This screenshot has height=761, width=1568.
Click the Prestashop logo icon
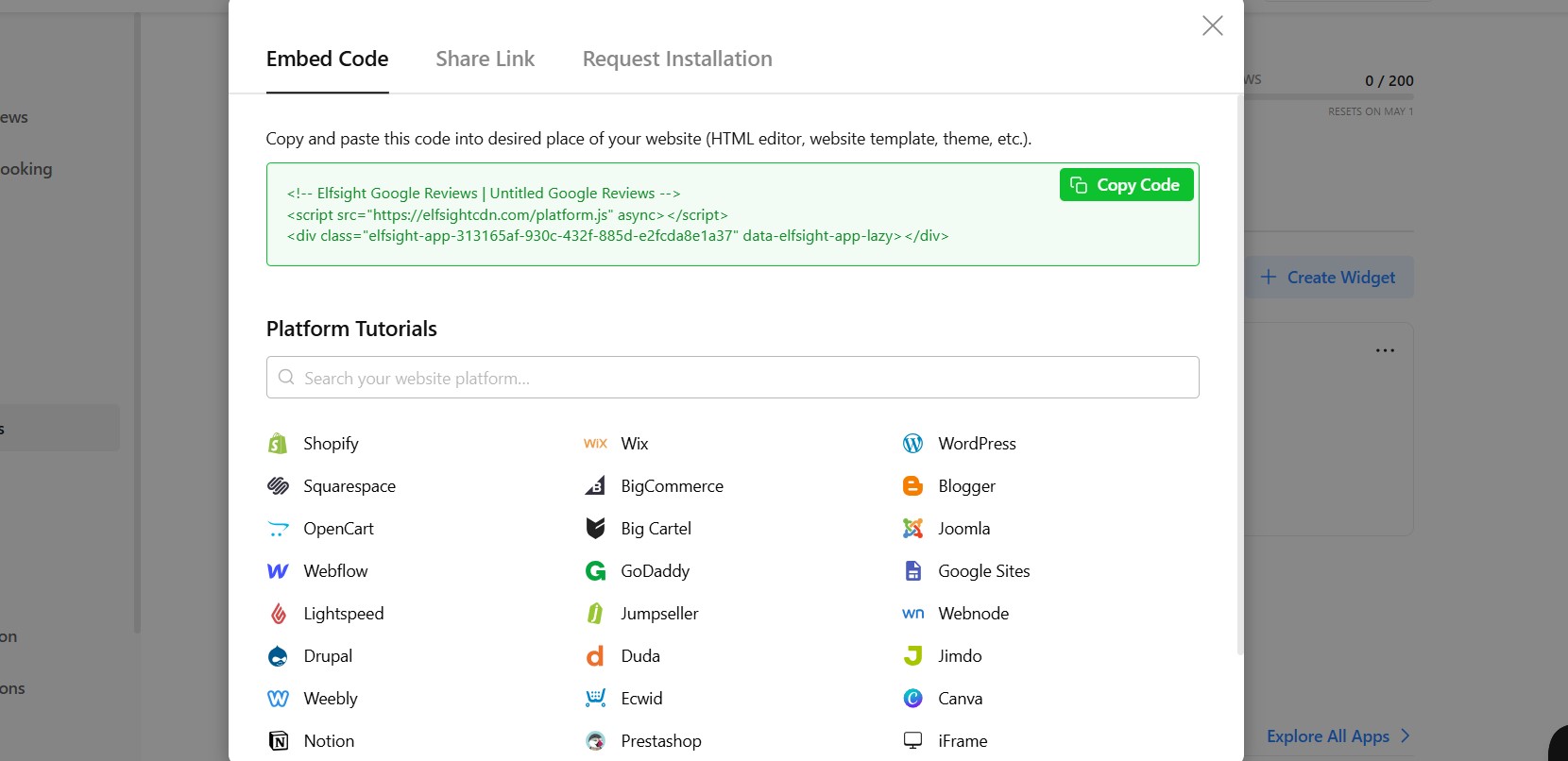595,741
